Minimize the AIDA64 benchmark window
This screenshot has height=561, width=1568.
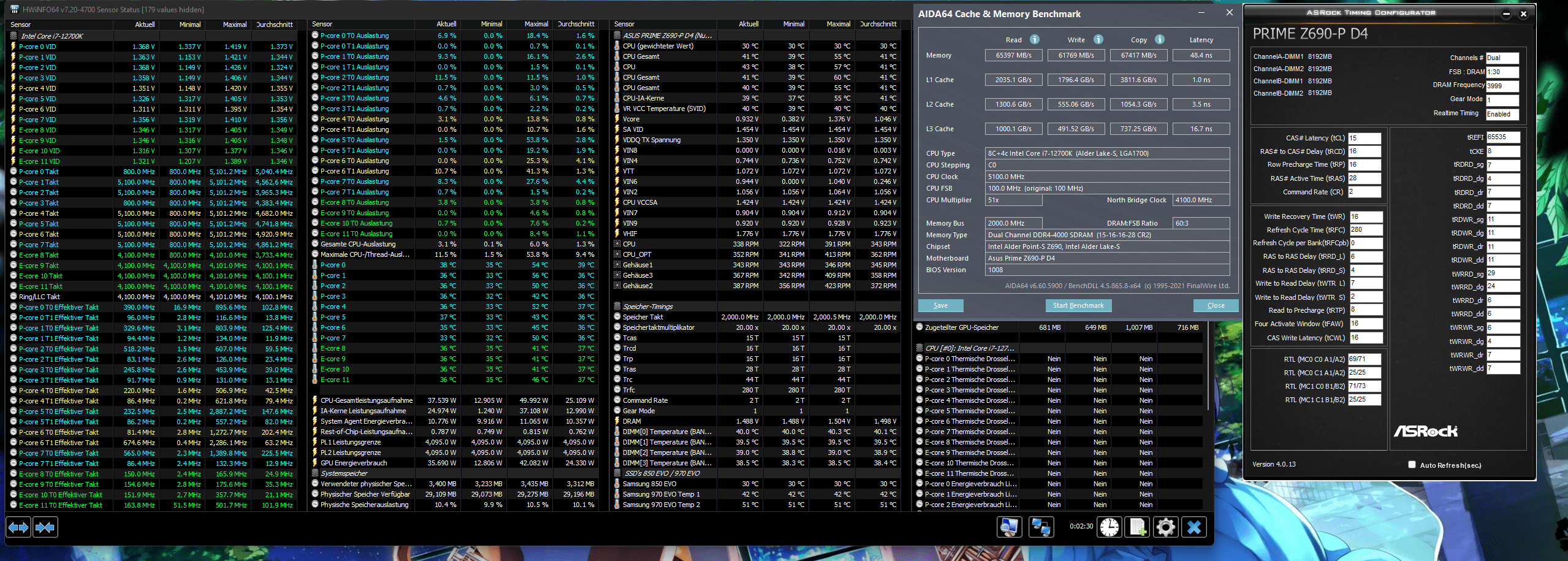(x=1201, y=13)
